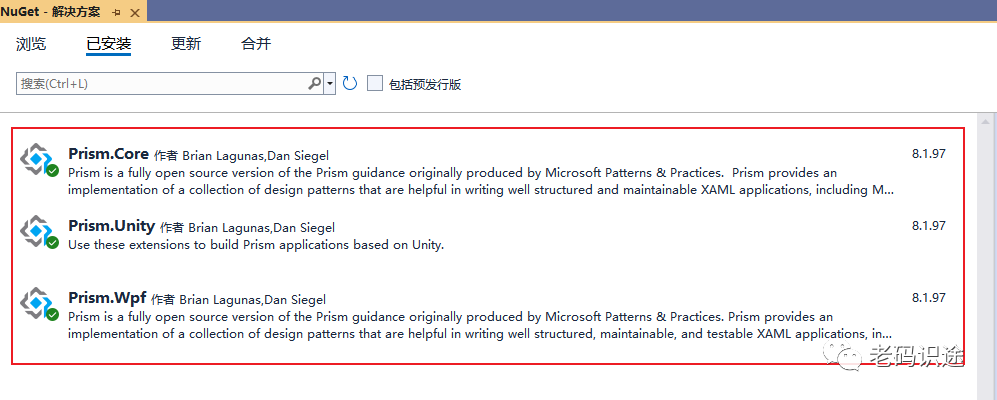Select the Prism.Unity package title
The image size is (997, 400).
[x=111, y=226]
